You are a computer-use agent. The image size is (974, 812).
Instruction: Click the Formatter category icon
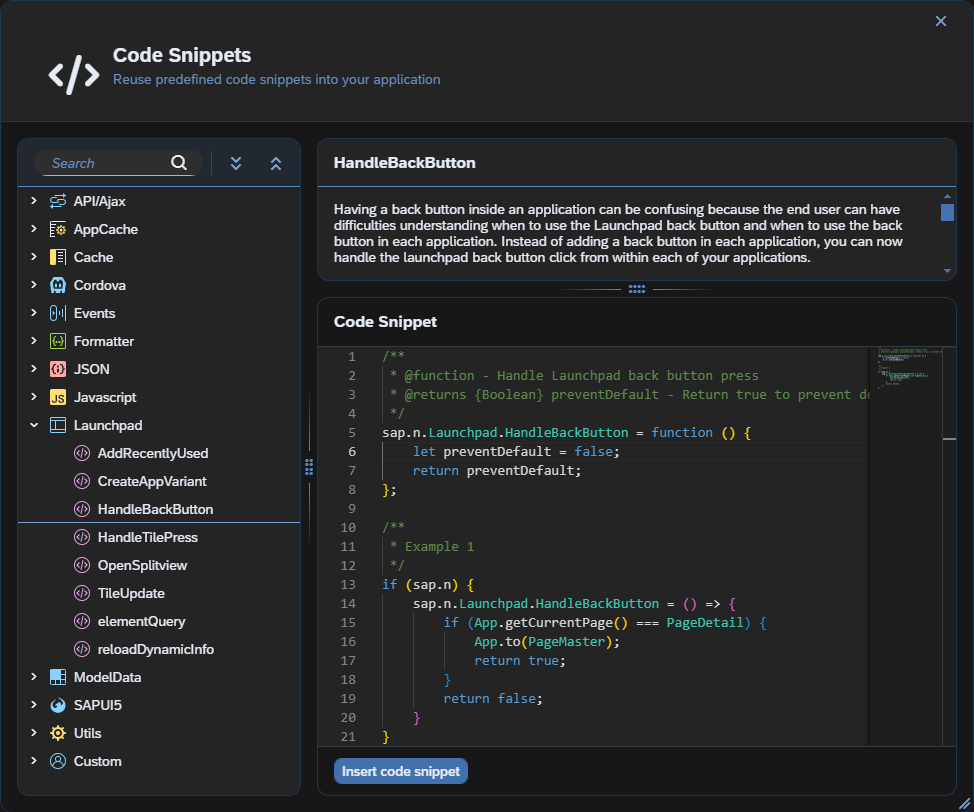point(58,341)
